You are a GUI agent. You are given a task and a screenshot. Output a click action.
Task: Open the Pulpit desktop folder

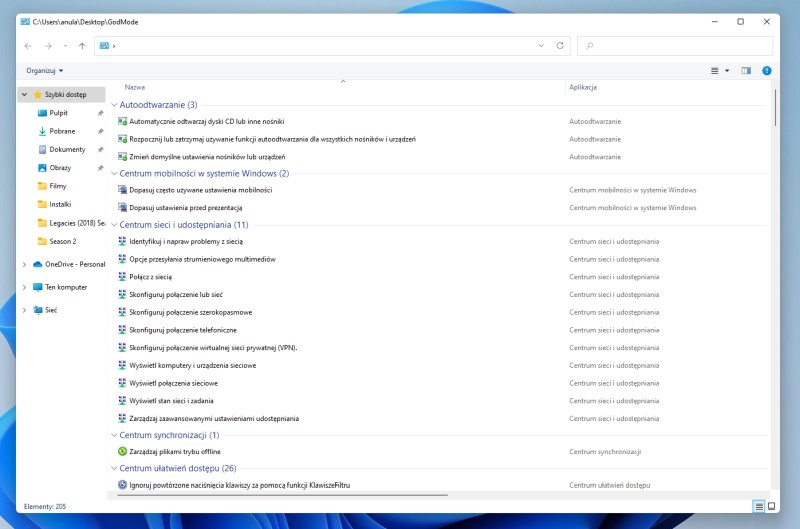pyautogui.click(x=59, y=113)
